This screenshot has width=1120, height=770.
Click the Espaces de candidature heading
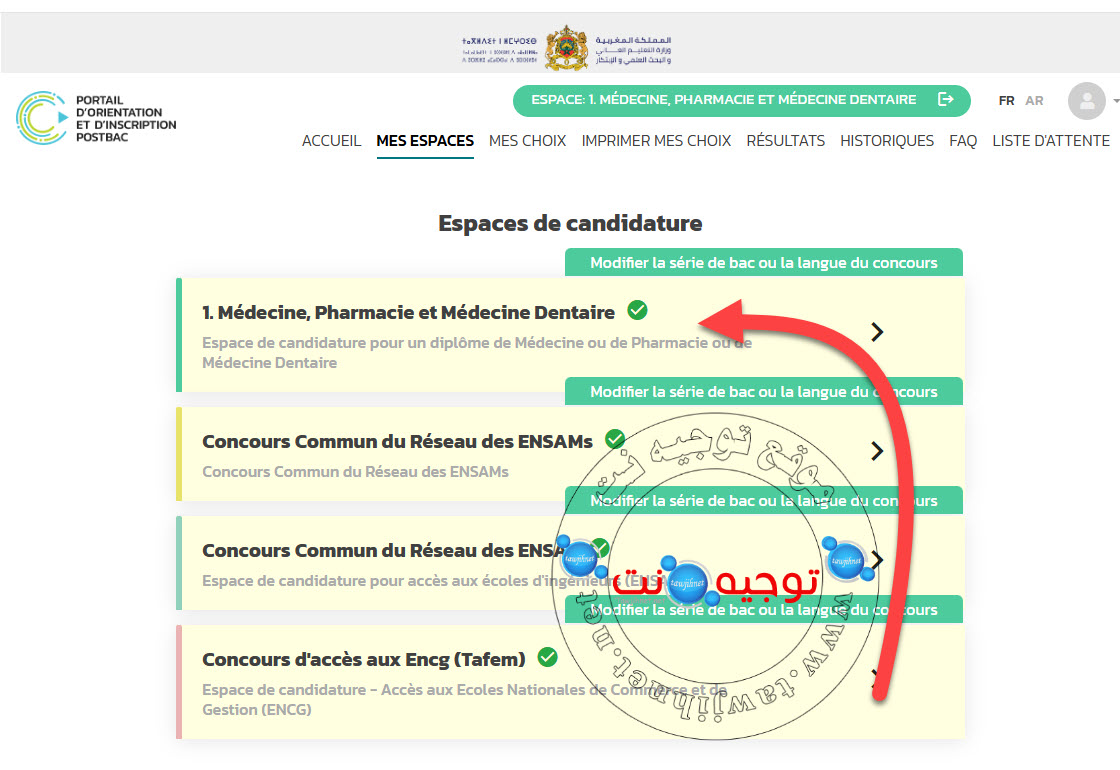pos(570,223)
